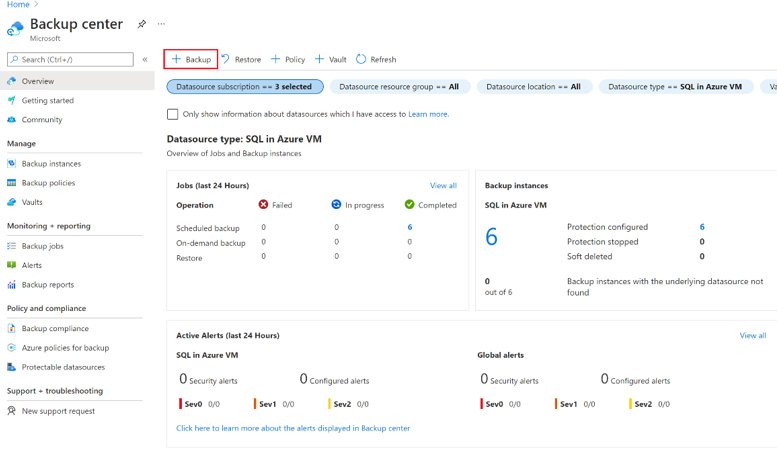This screenshot has width=777, height=449.
Task: Click the Backup policies icon
Action: [11, 183]
